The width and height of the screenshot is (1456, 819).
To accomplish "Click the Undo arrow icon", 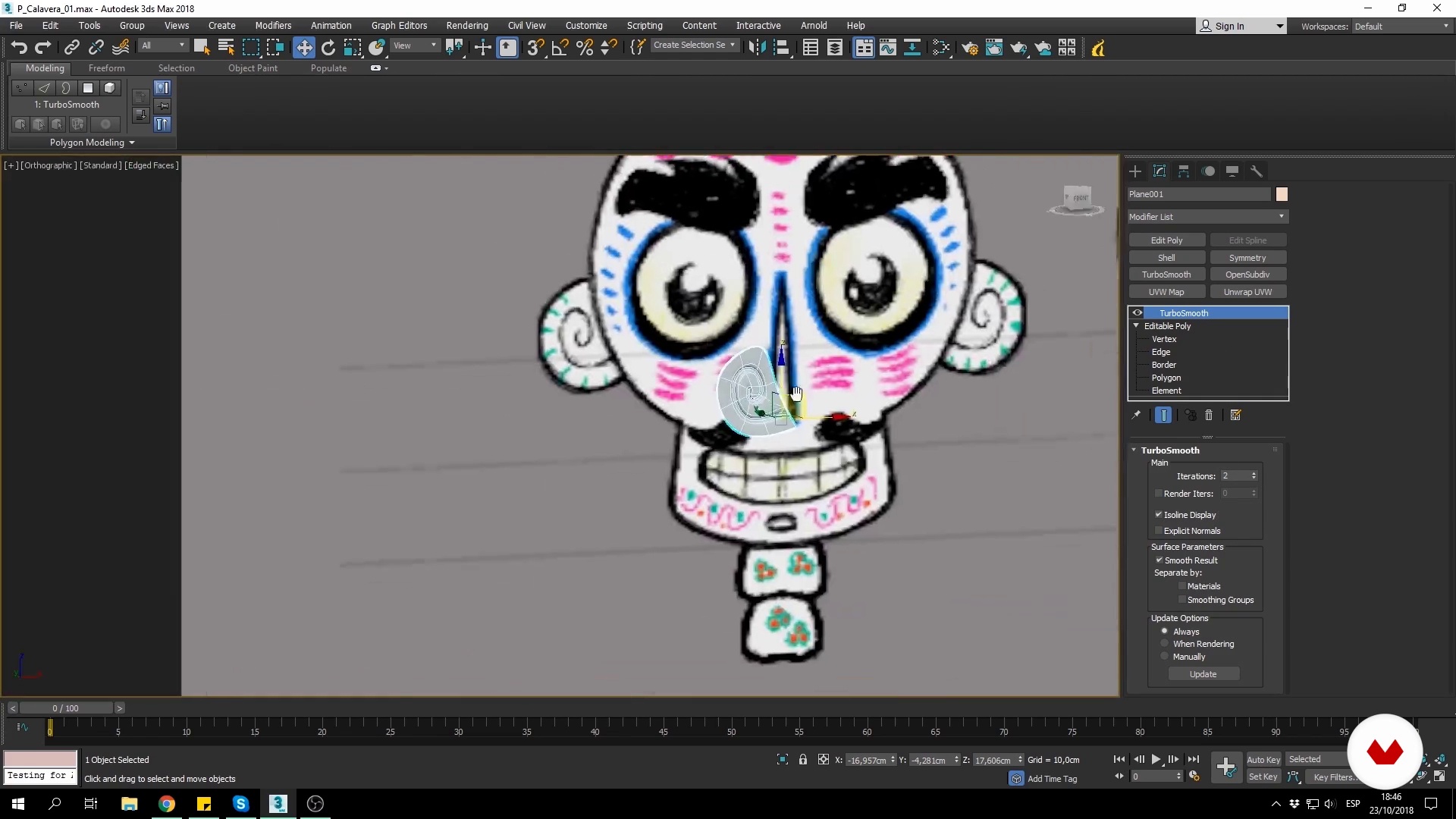I will click(19, 48).
